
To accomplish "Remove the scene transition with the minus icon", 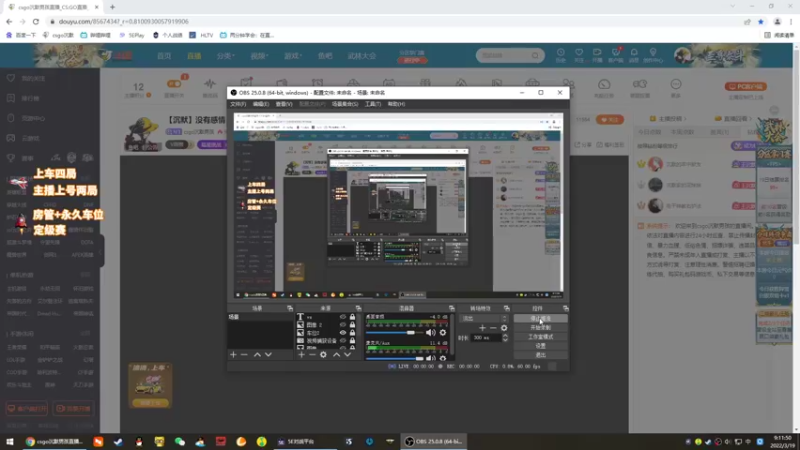I will coord(493,328).
